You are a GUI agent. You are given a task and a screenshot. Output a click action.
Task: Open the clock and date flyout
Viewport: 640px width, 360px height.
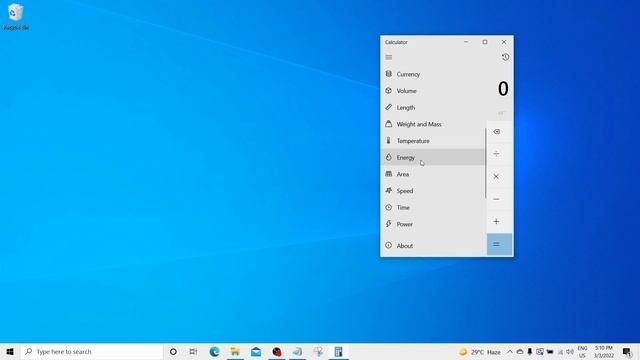[604, 352]
